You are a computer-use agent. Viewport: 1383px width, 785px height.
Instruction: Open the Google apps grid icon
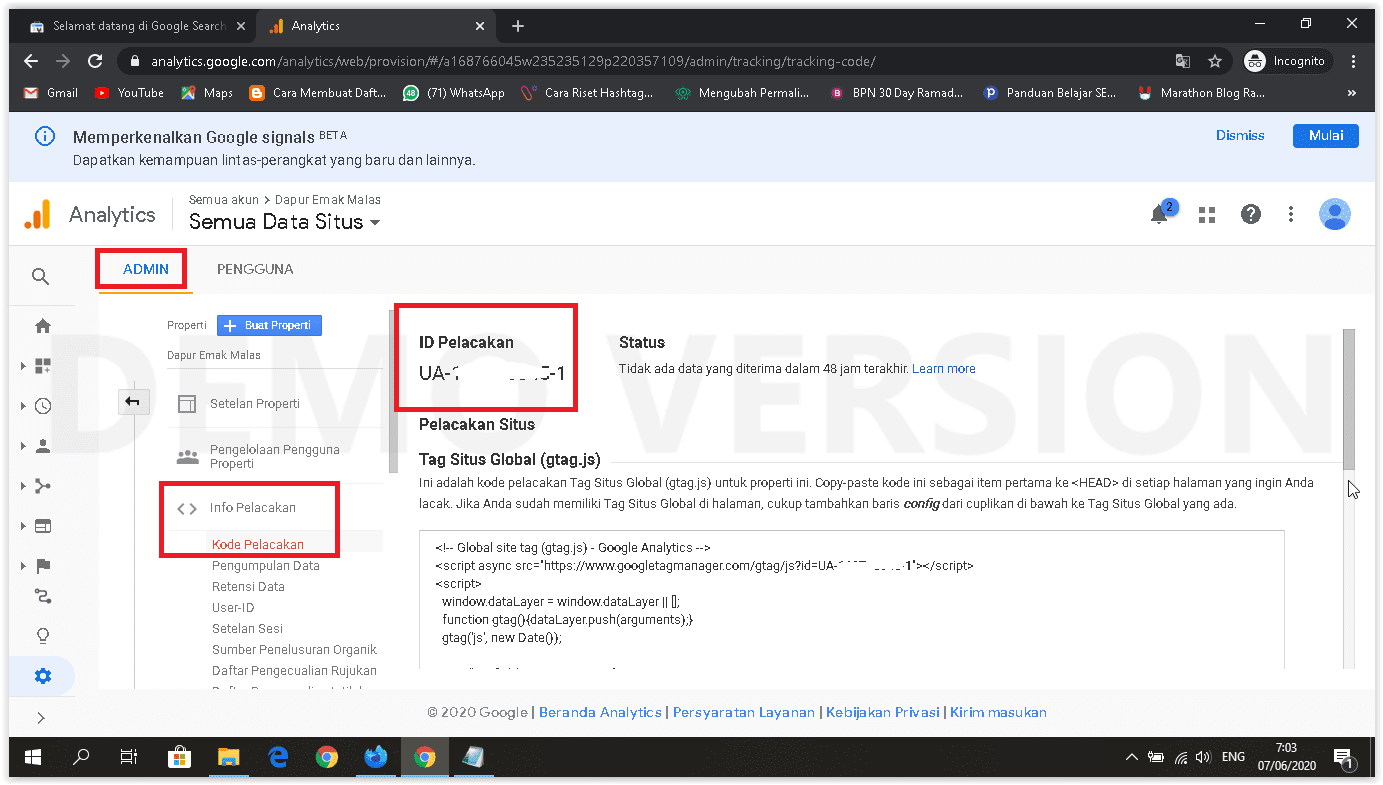1207,214
